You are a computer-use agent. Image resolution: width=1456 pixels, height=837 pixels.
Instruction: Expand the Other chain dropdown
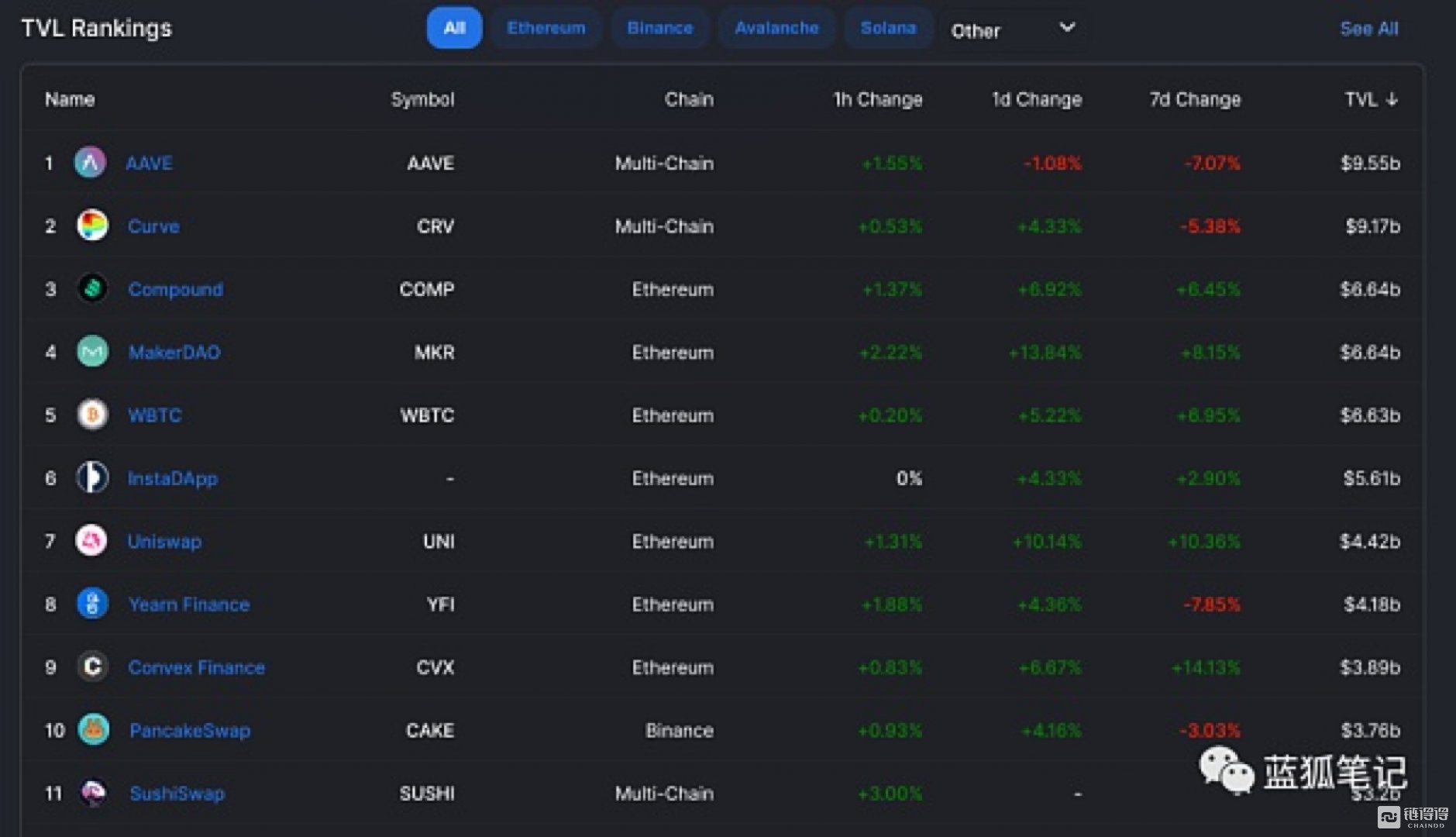(x=1013, y=29)
